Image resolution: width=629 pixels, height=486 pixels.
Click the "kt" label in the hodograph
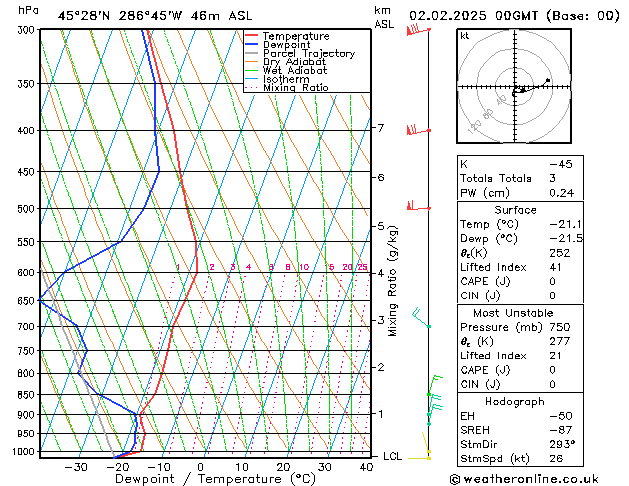click(465, 36)
